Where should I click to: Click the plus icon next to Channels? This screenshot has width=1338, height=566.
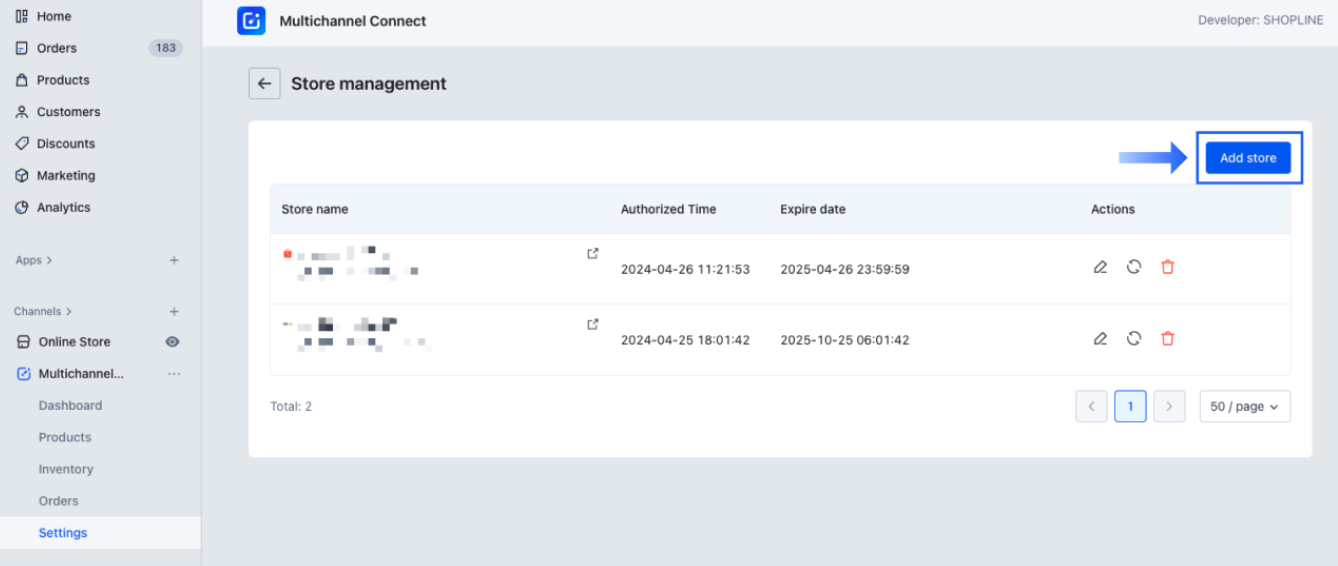174,312
